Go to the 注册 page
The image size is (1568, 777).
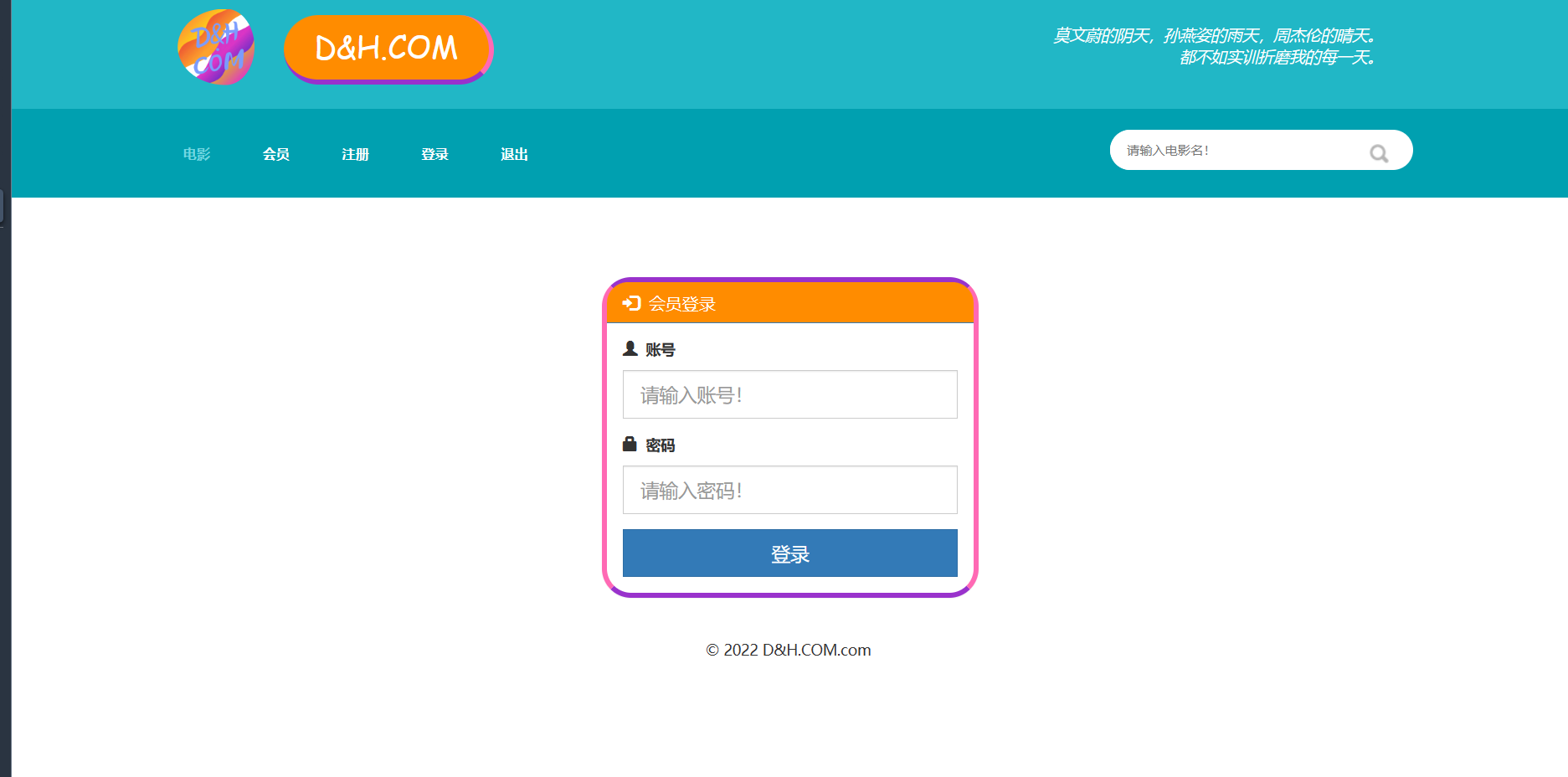[x=356, y=154]
